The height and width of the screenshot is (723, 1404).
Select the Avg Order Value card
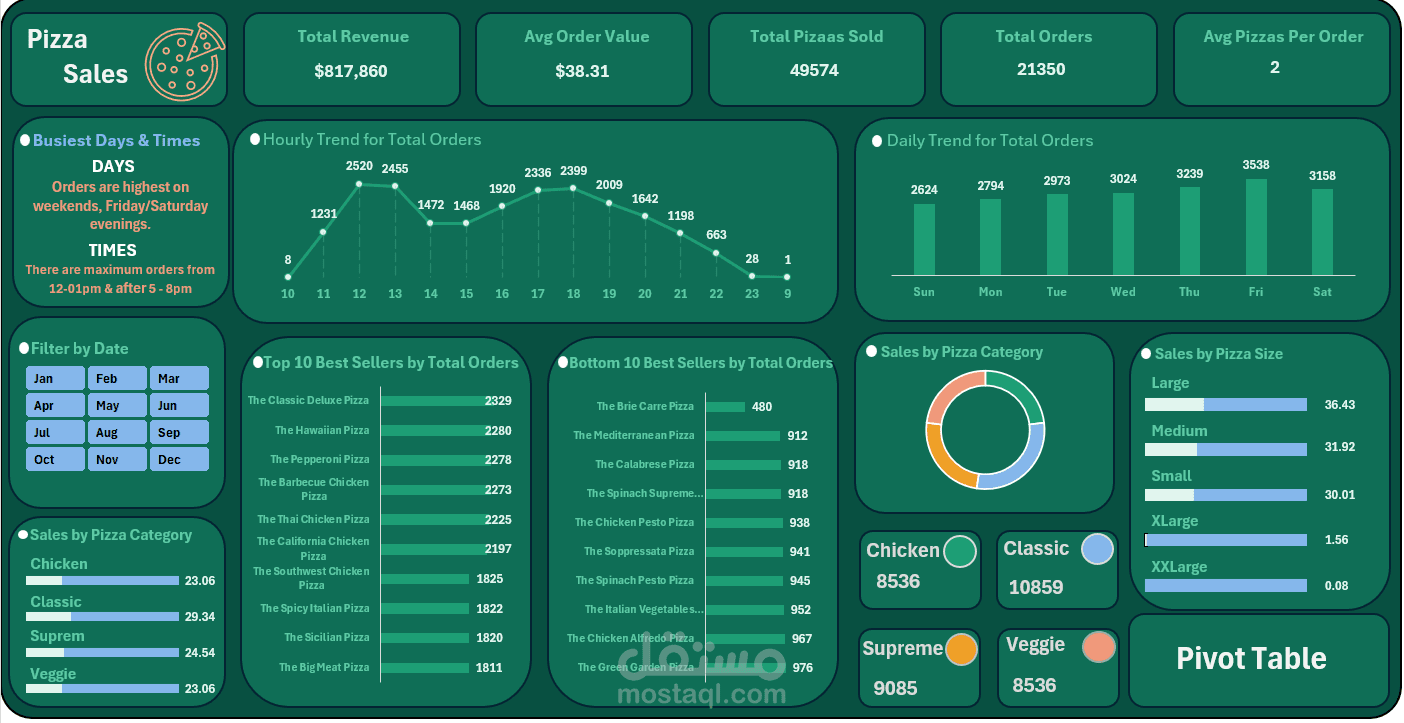tap(584, 59)
